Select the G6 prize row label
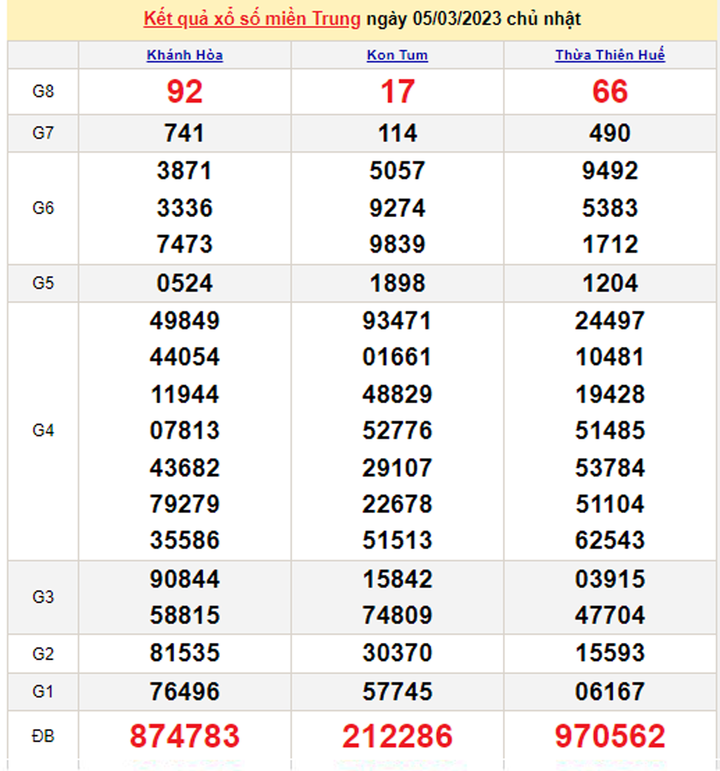The image size is (720, 771). pos(43,208)
